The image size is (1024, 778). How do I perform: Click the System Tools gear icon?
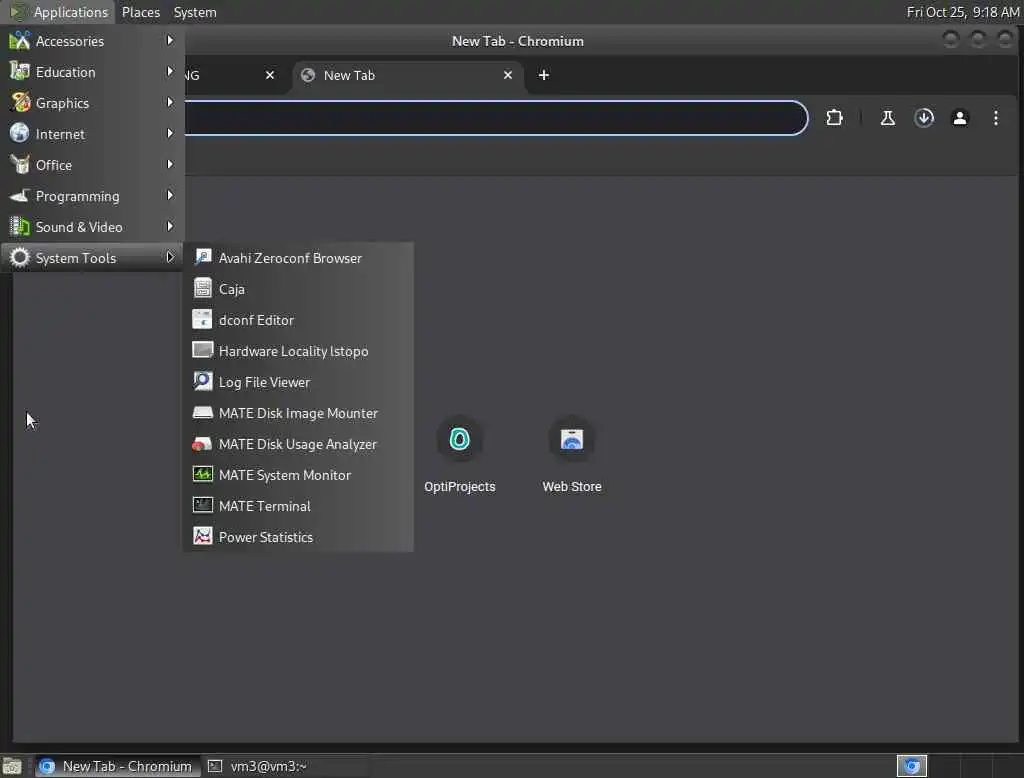pyautogui.click(x=20, y=257)
